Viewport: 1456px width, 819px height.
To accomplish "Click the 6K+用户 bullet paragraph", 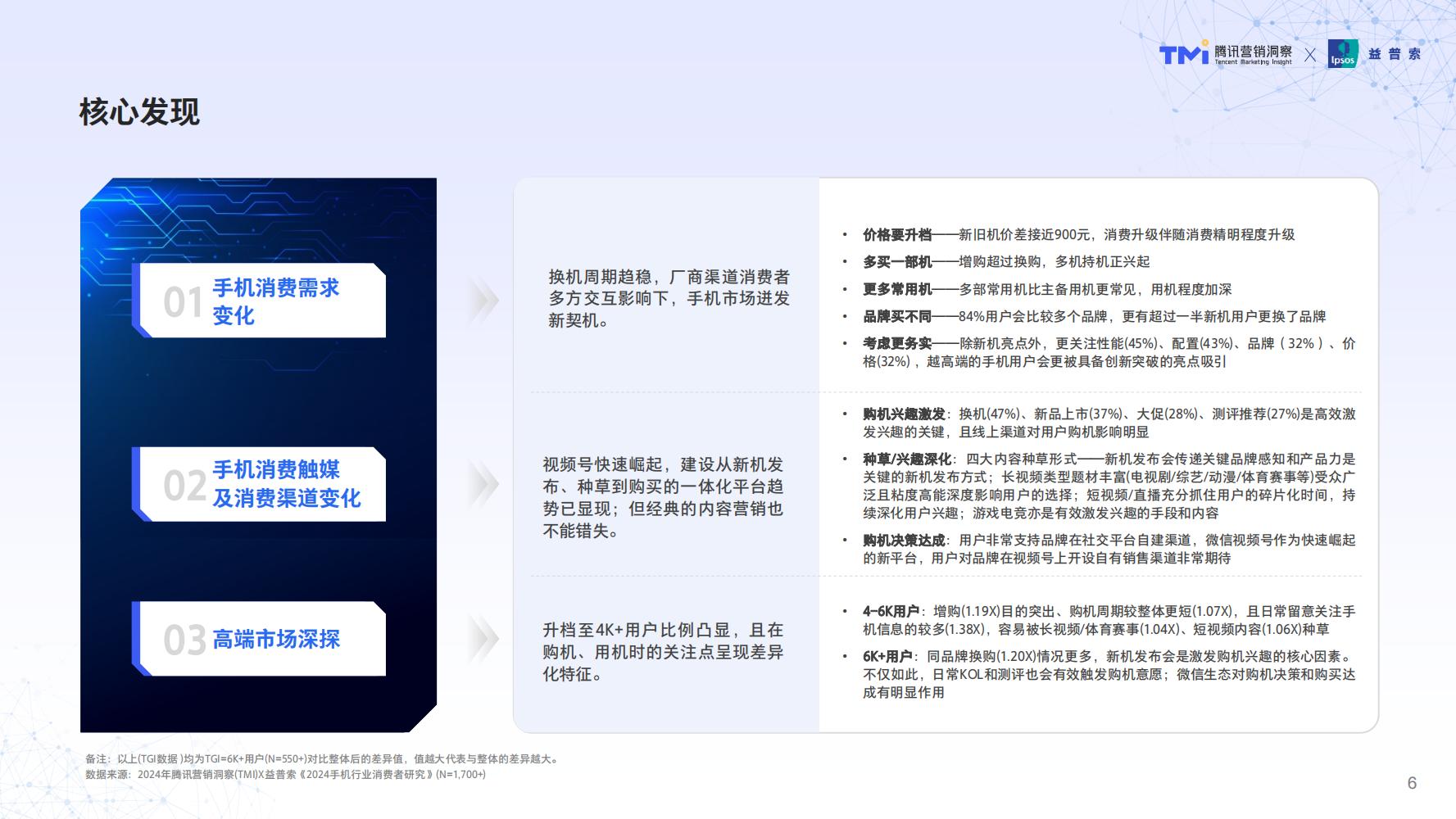I will [1109, 675].
